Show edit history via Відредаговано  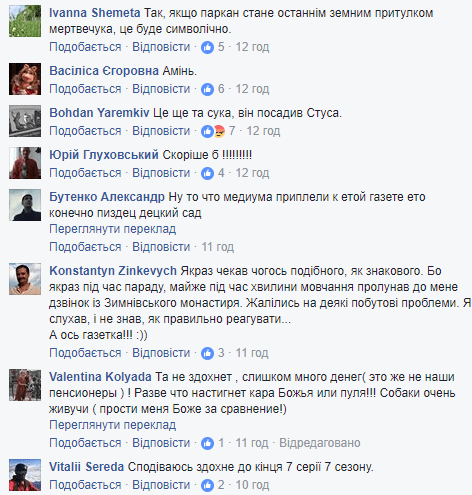point(320,443)
